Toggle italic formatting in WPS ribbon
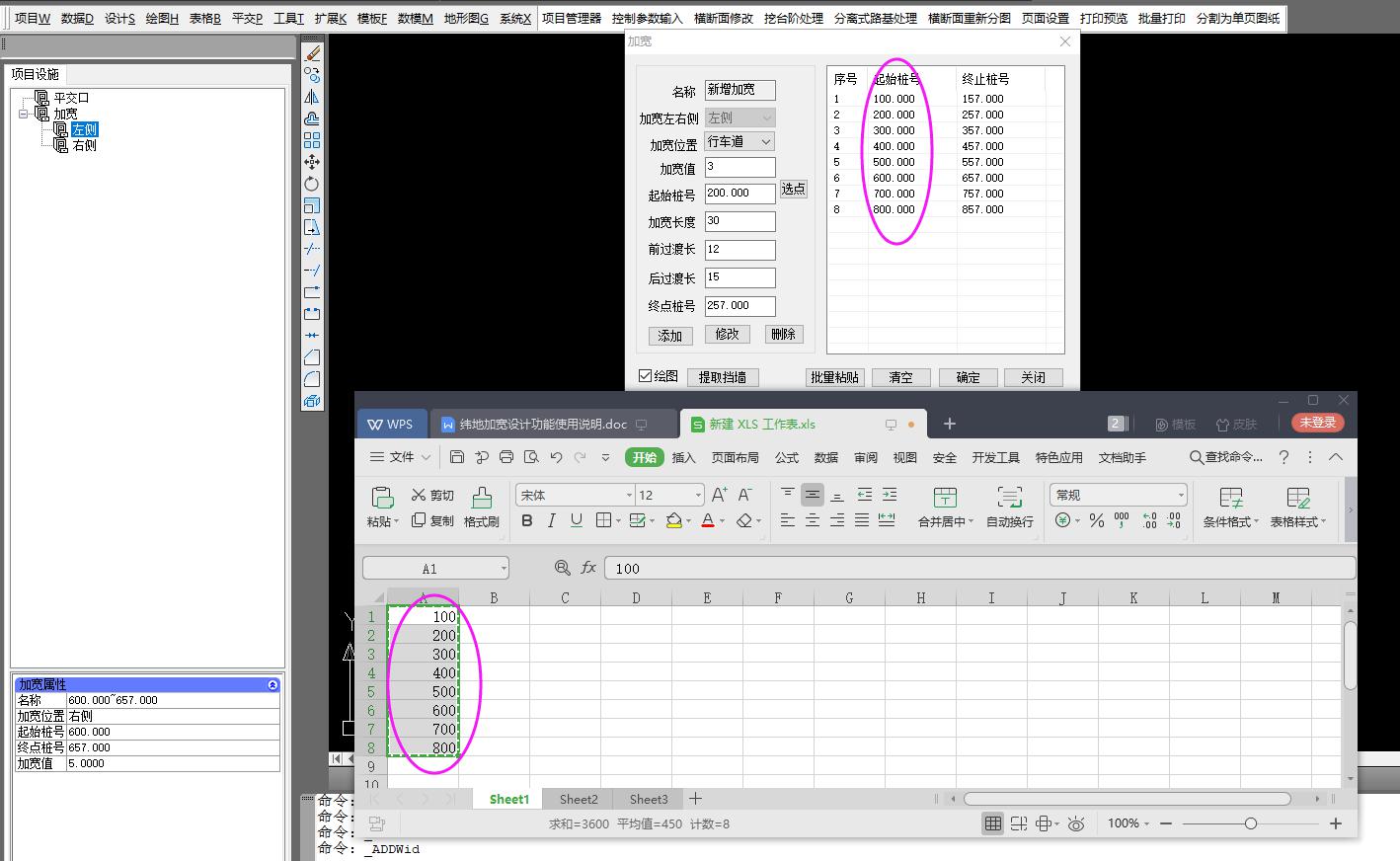1400x861 pixels. (551, 520)
